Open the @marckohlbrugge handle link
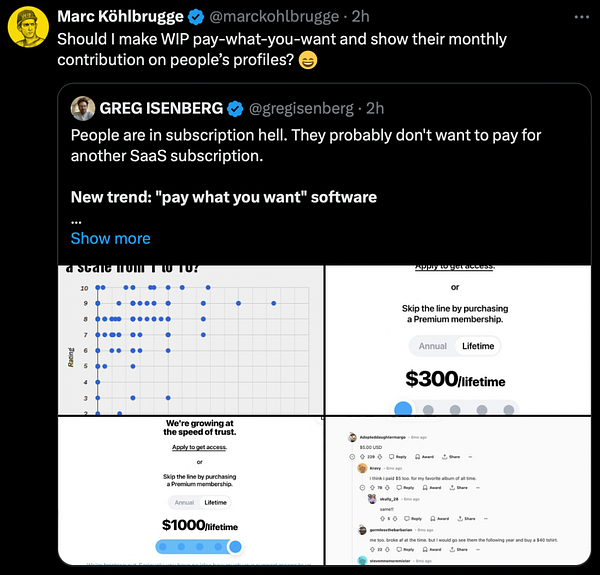This screenshot has width=600, height=575. click(274, 16)
